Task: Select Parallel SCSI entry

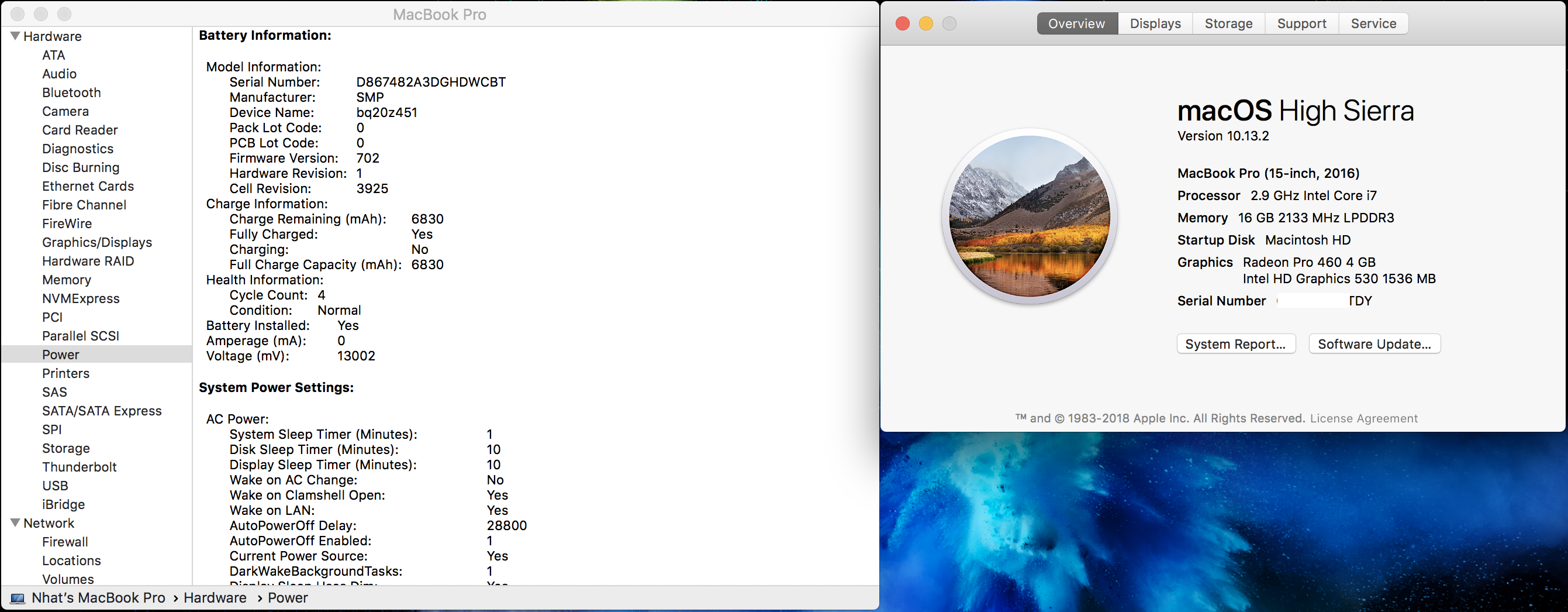Action: (80, 336)
